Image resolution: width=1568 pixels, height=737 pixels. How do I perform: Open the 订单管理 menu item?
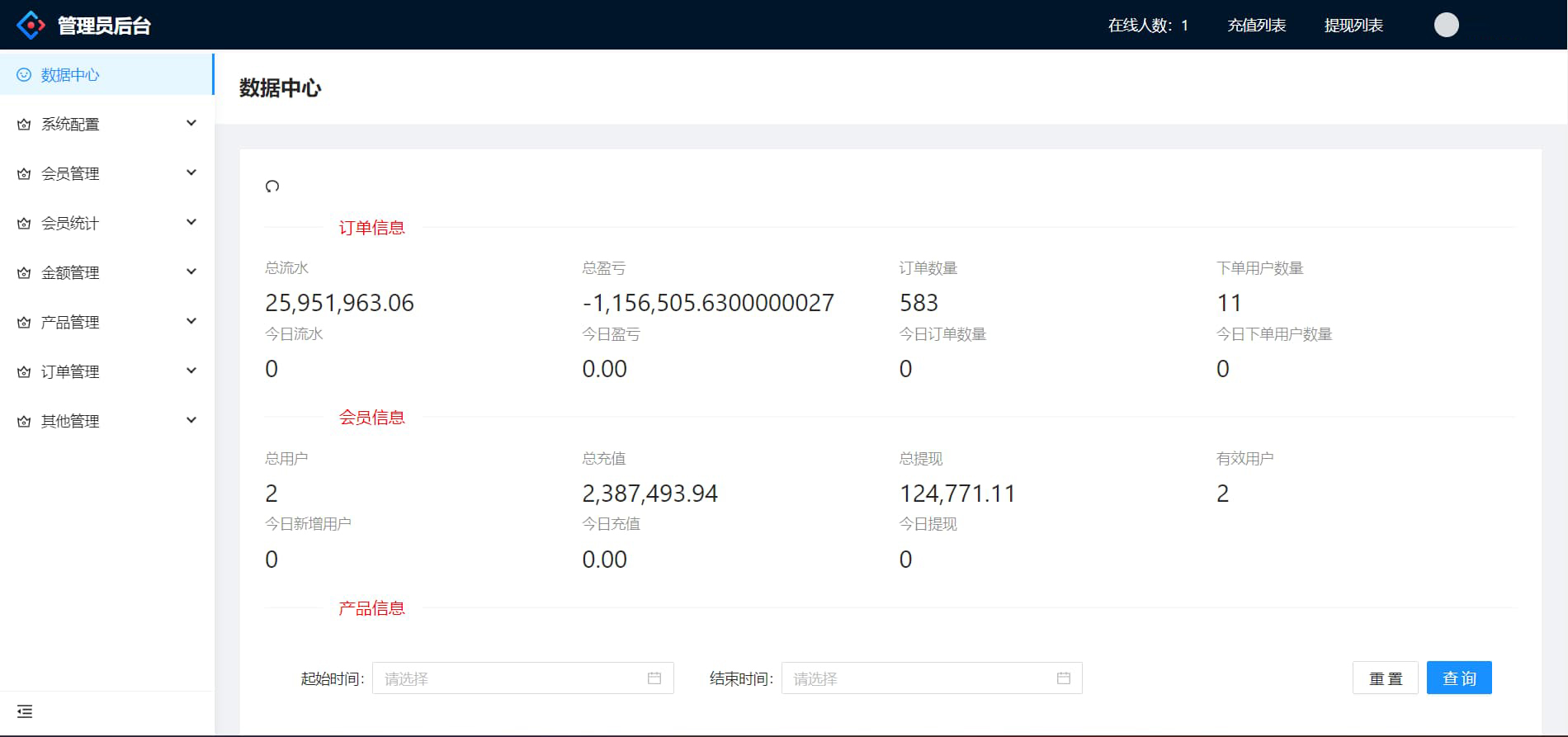coord(106,371)
